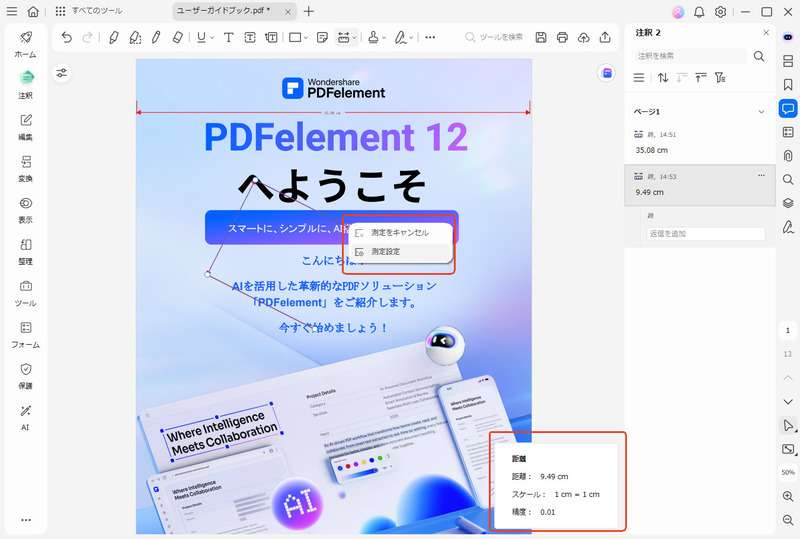800x539 pixels.
Task: Open the hamburger main menu
Action: 11,11
